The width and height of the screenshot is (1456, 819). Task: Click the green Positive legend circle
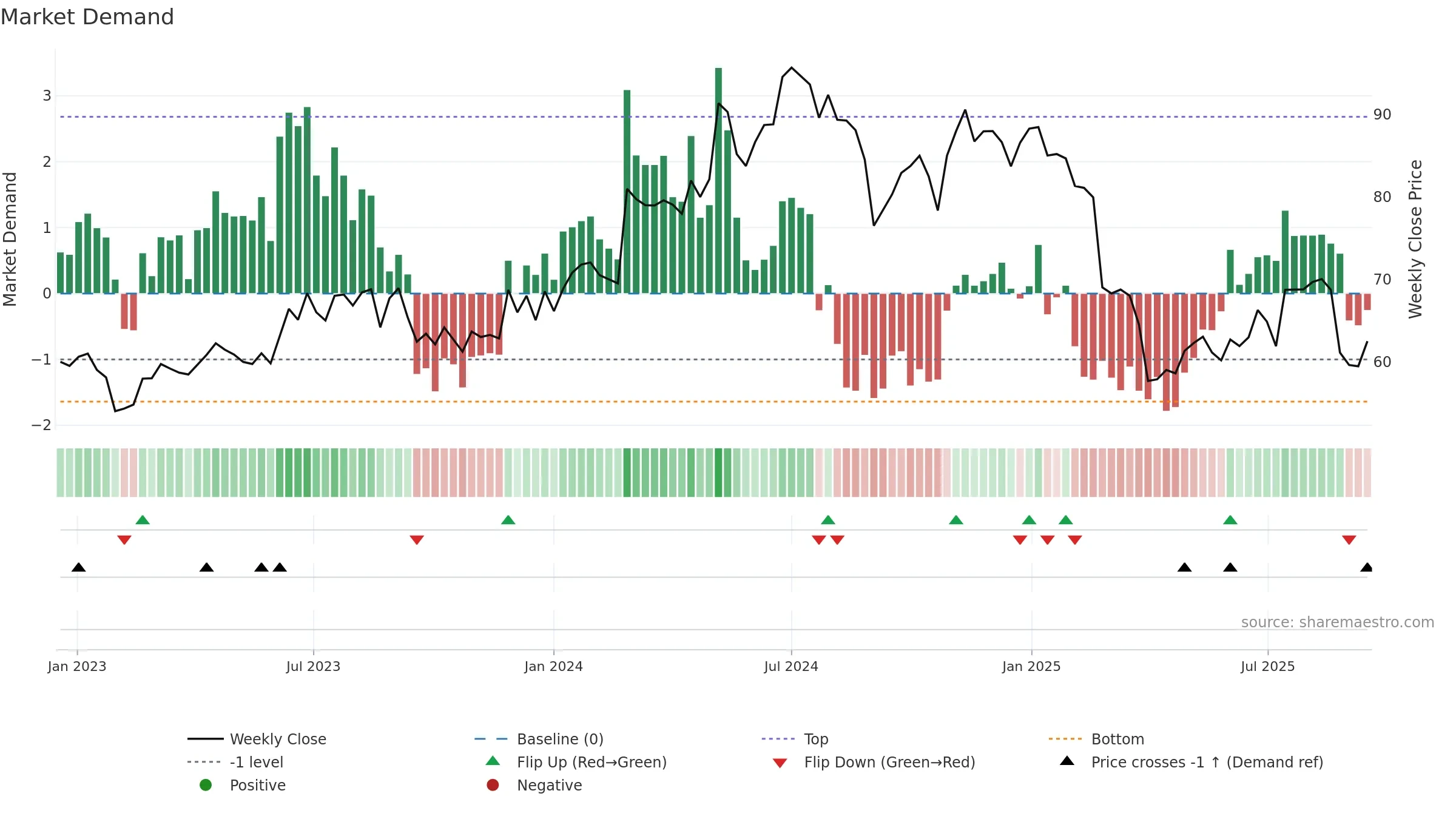206,785
